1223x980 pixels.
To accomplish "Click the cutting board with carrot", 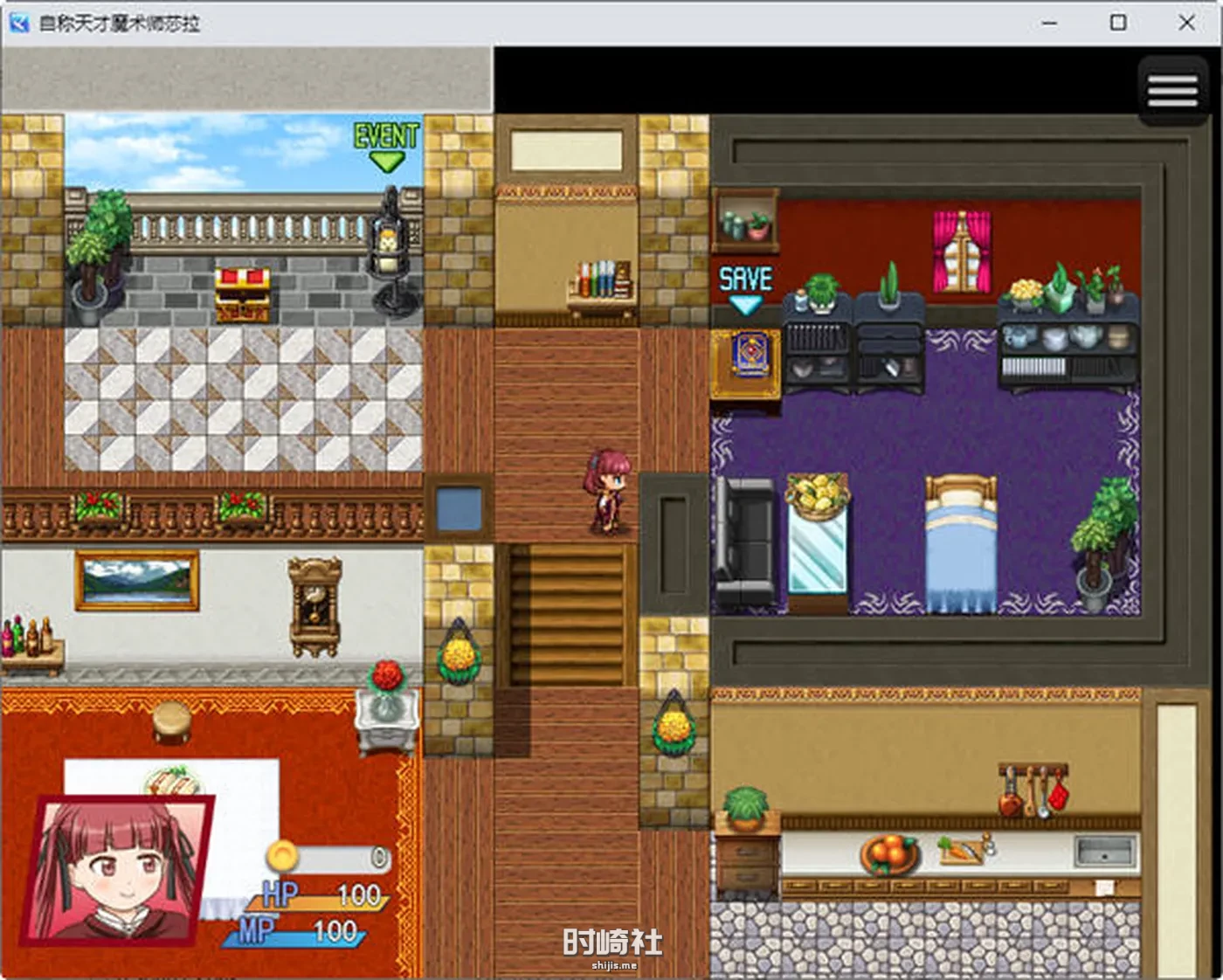I will [966, 850].
